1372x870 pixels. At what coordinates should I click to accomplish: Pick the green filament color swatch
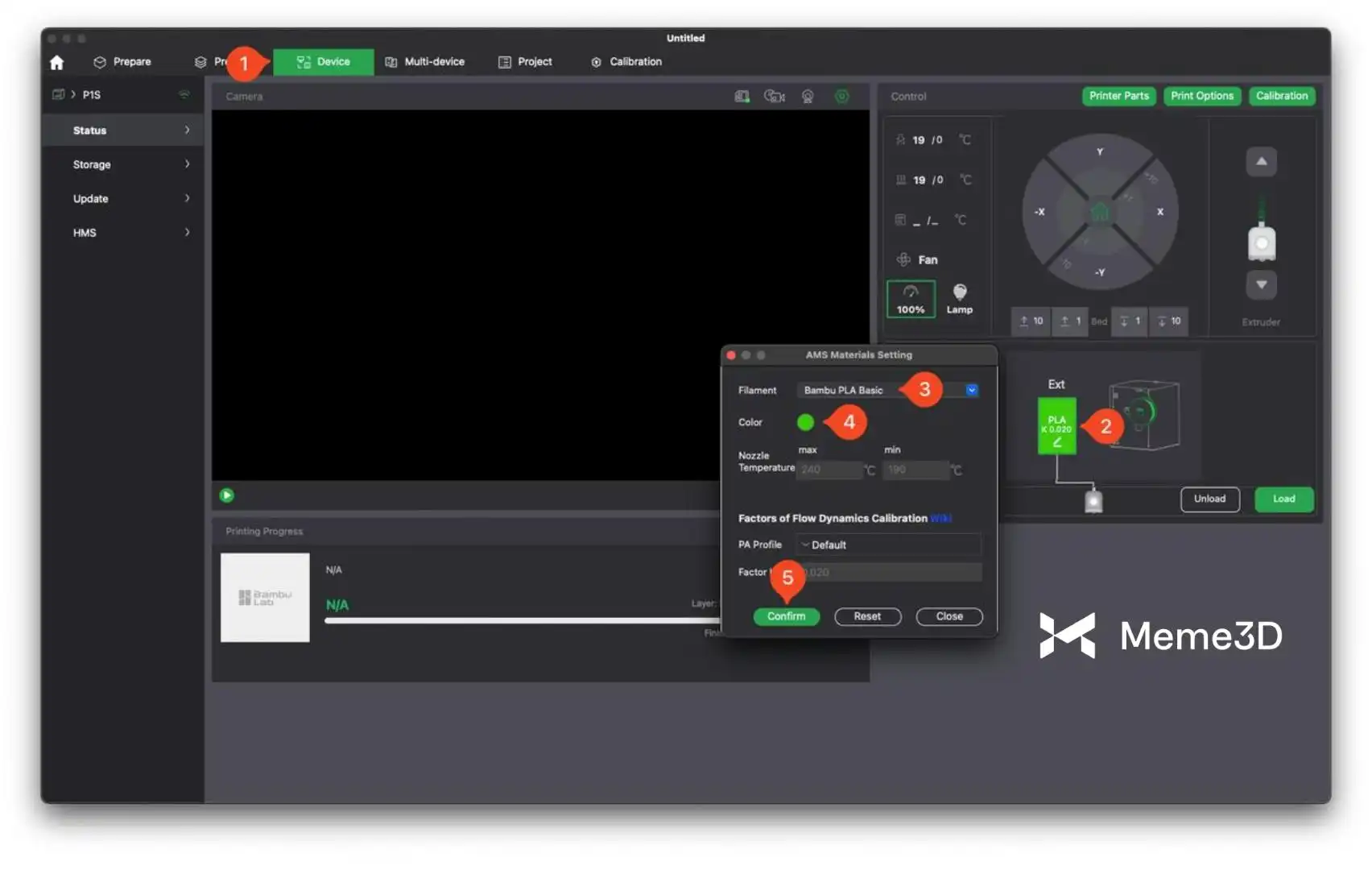[805, 422]
